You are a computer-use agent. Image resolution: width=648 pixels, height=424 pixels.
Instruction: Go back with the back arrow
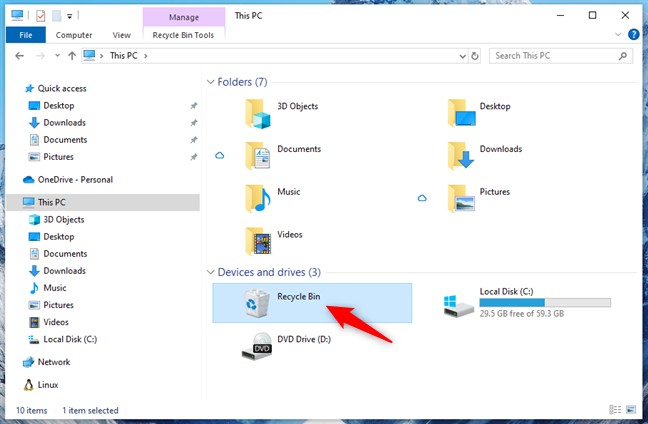pyautogui.click(x=19, y=56)
